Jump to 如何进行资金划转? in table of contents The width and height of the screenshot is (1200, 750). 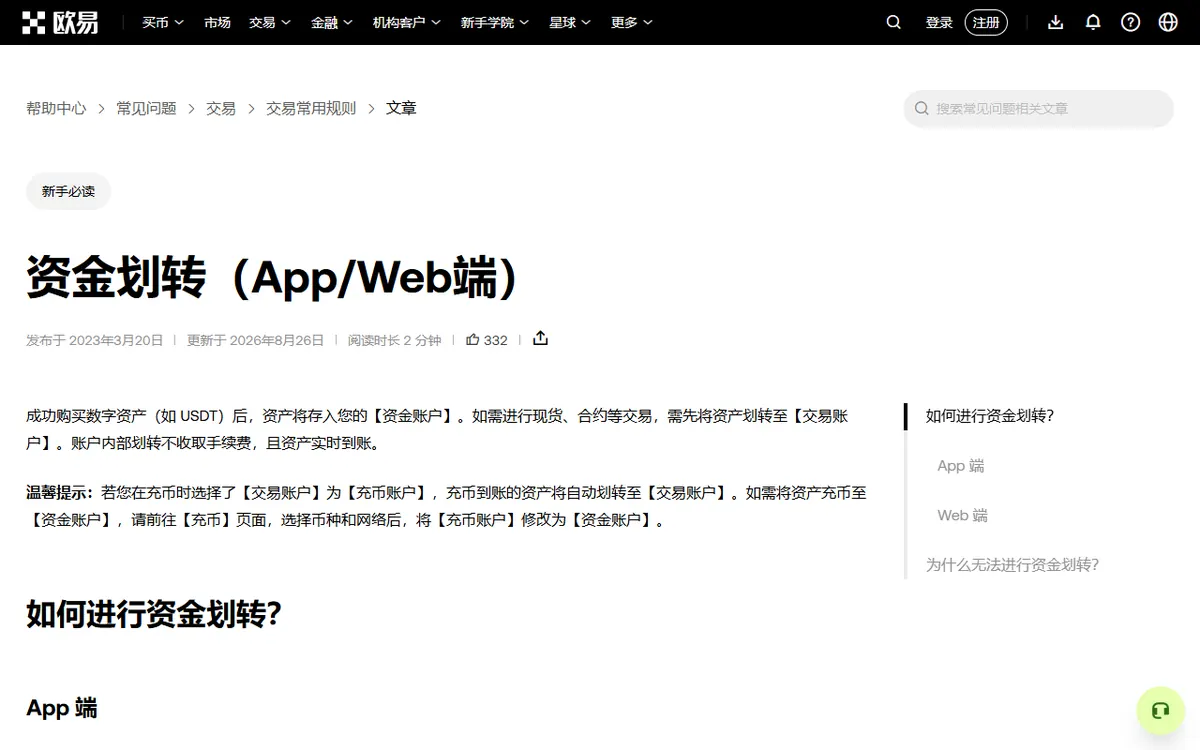coord(990,416)
